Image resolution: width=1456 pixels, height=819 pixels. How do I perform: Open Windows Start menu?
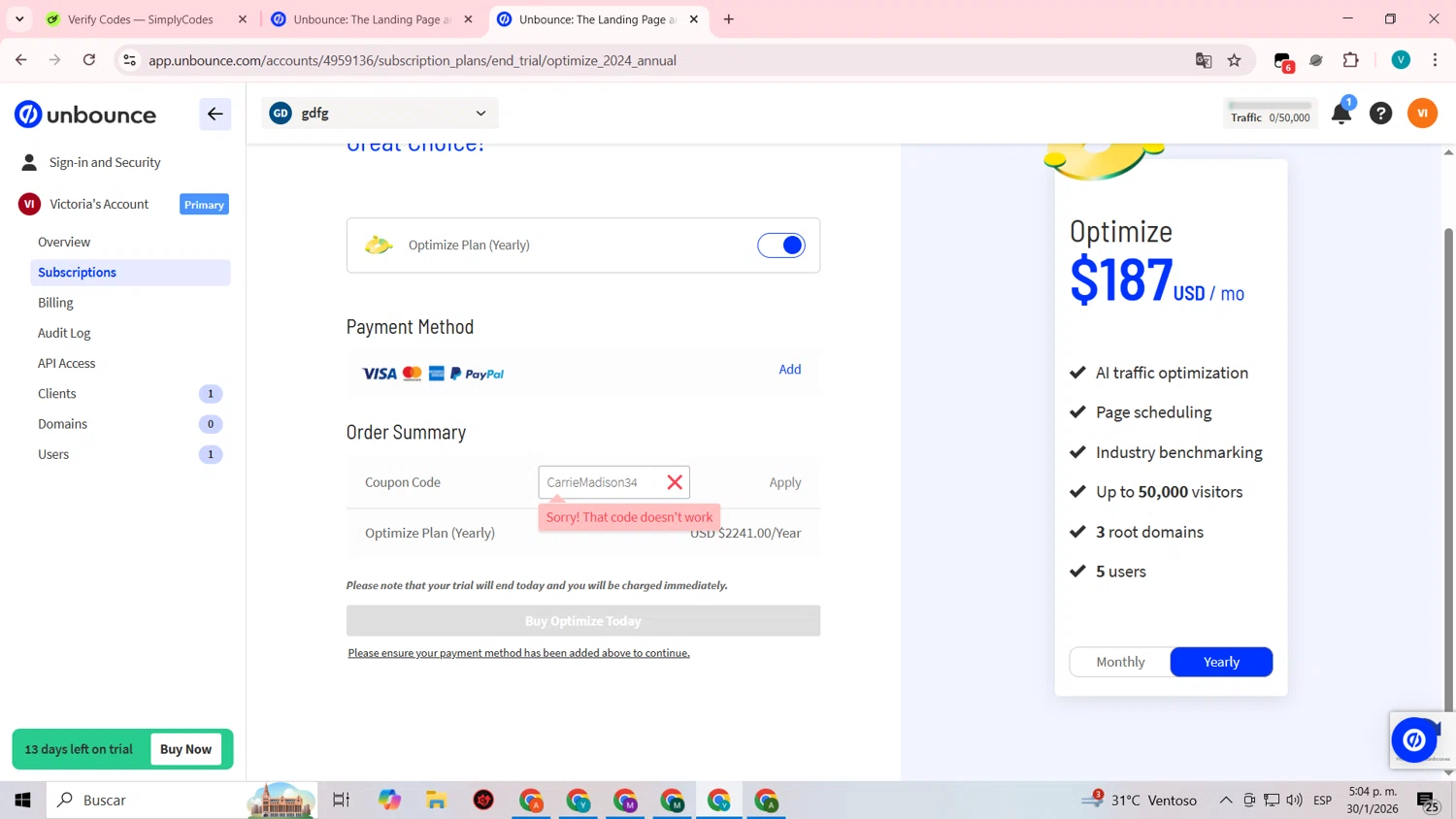click(x=22, y=801)
